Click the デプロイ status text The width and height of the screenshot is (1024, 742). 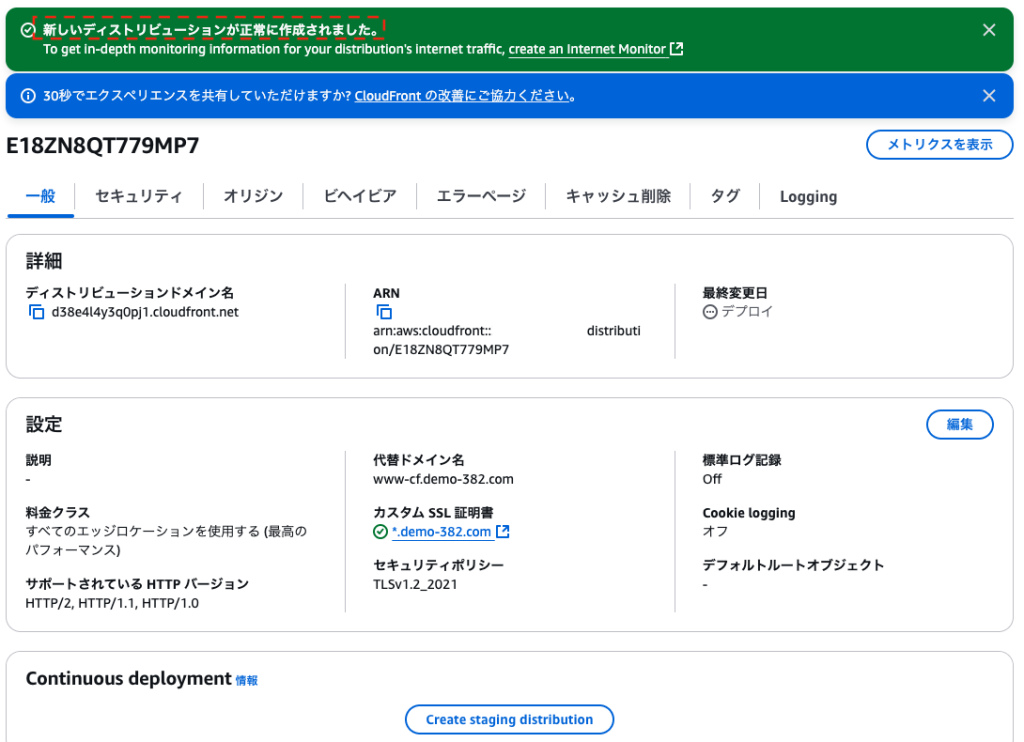coord(747,312)
